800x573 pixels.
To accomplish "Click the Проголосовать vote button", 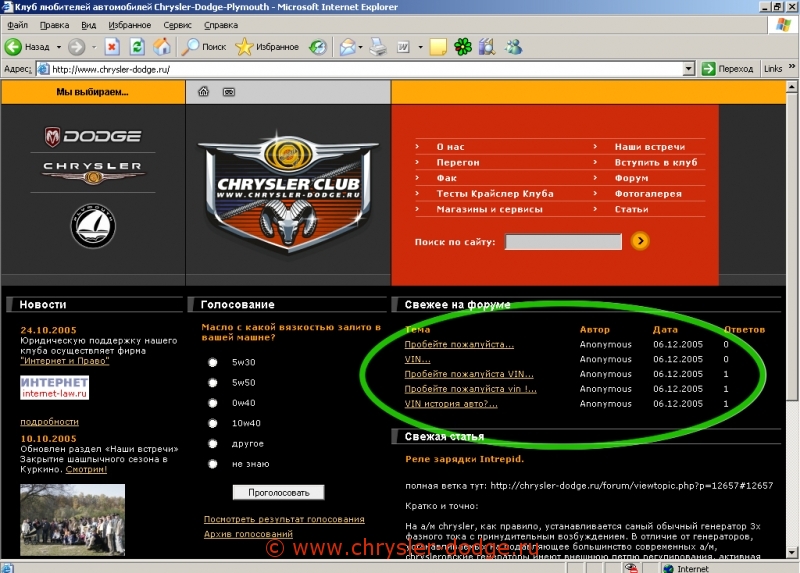I will coord(279,492).
